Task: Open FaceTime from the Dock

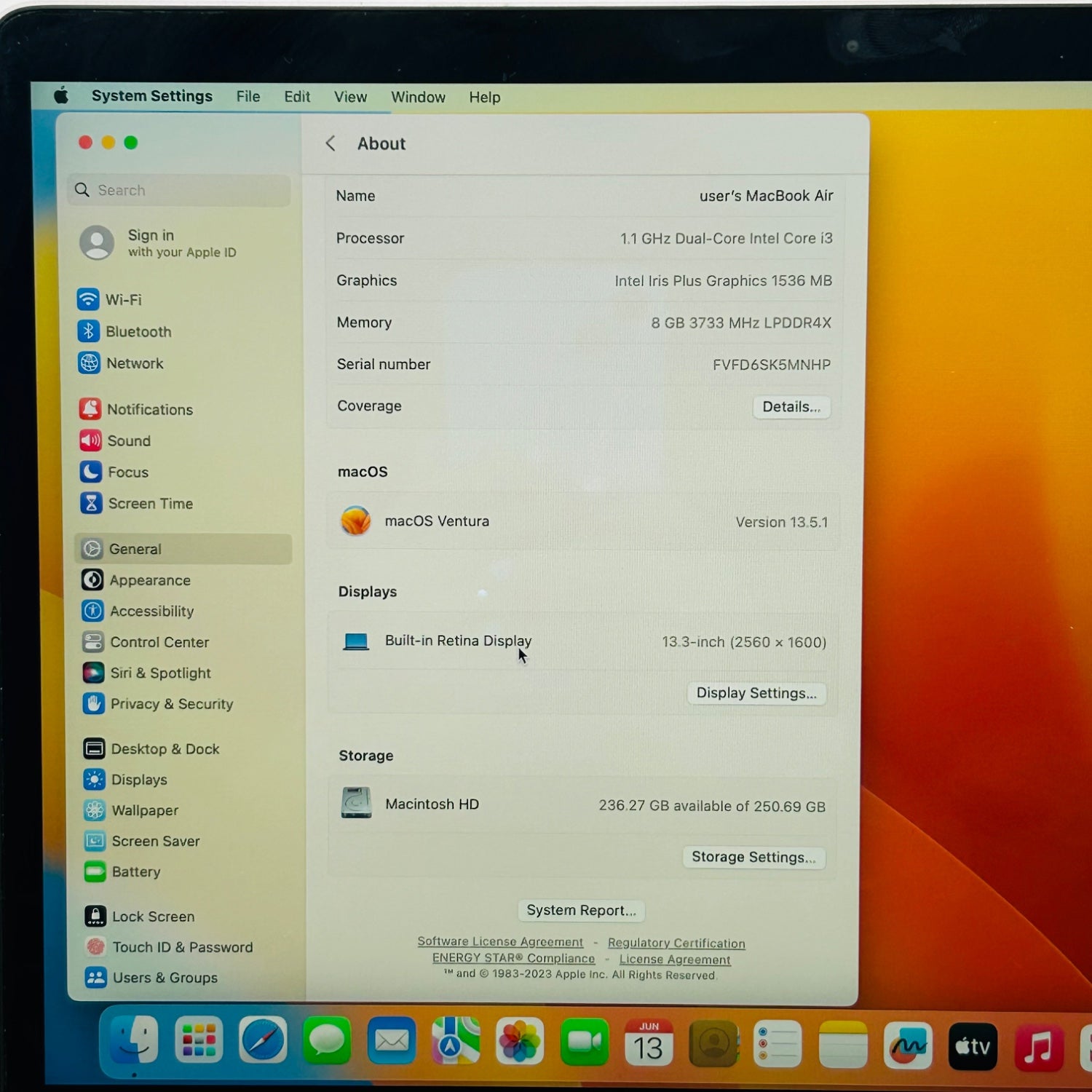Action: tap(585, 1042)
